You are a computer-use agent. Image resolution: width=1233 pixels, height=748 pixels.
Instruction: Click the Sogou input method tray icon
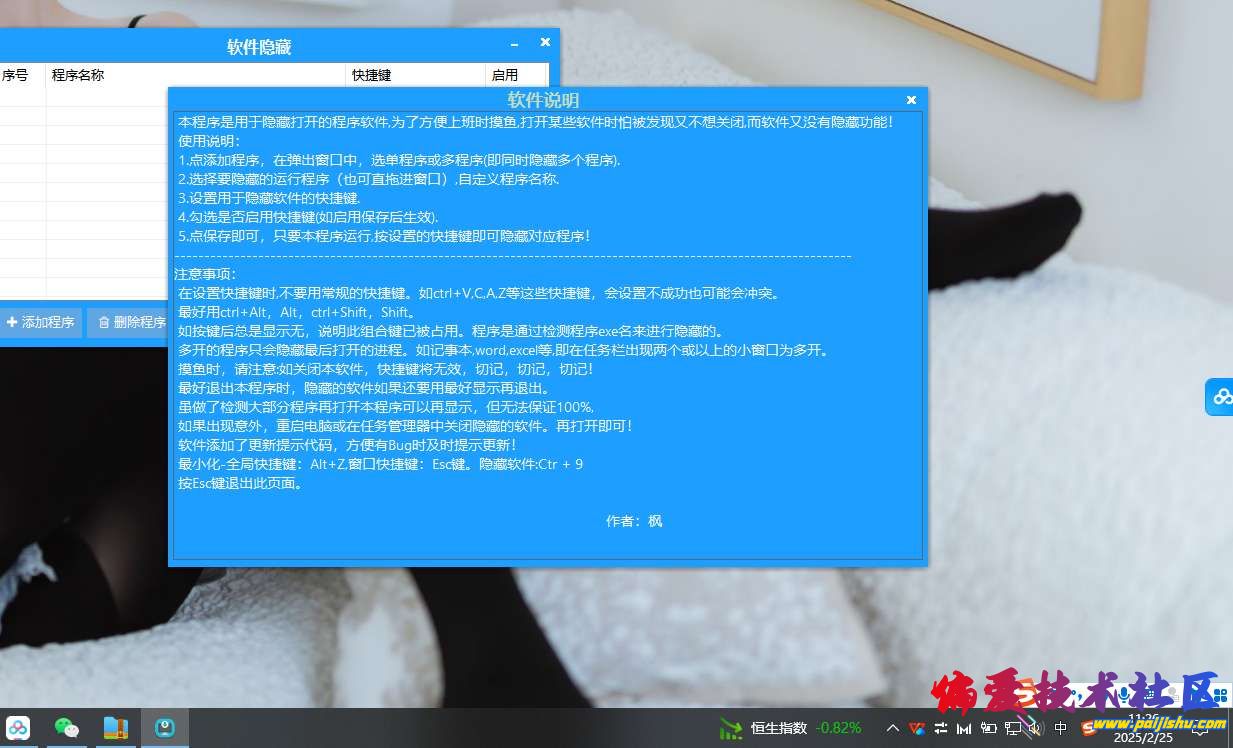(1089, 728)
